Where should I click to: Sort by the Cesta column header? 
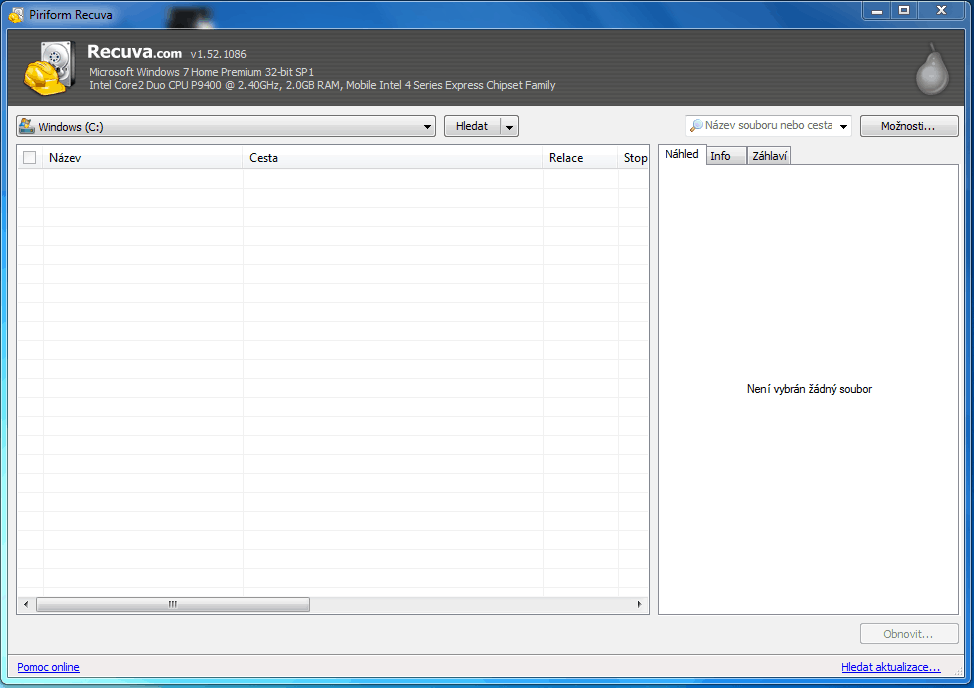click(393, 158)
